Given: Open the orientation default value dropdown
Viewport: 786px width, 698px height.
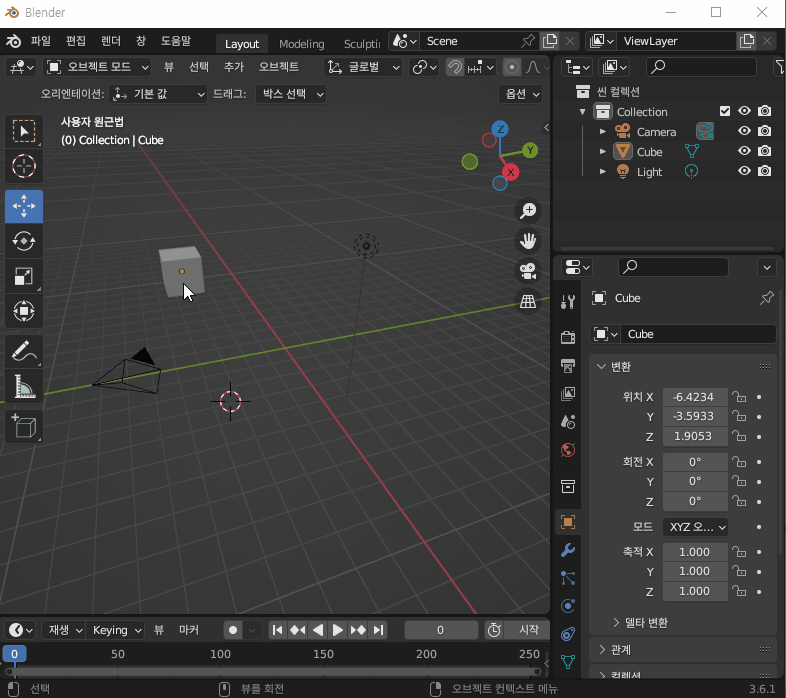Looking at the screenshot, I should point(158,94).
